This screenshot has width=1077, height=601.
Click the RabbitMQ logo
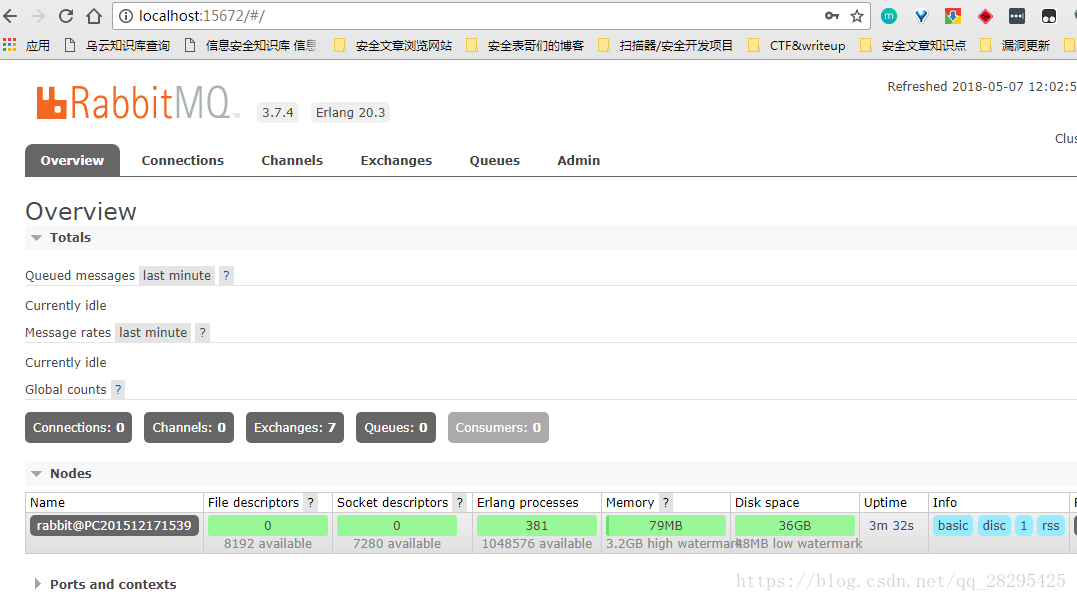[x=137, y=103]
